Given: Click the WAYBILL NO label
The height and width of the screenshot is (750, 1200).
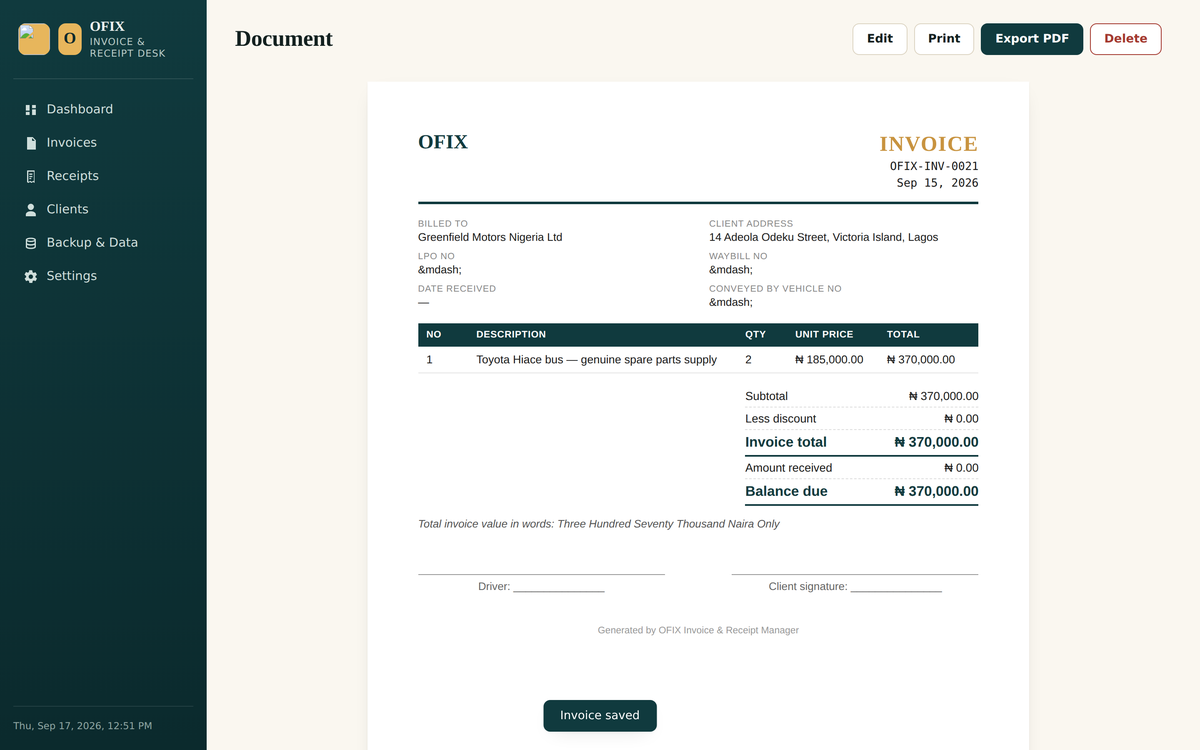Looking at the screenshot, I should point(738,257).
